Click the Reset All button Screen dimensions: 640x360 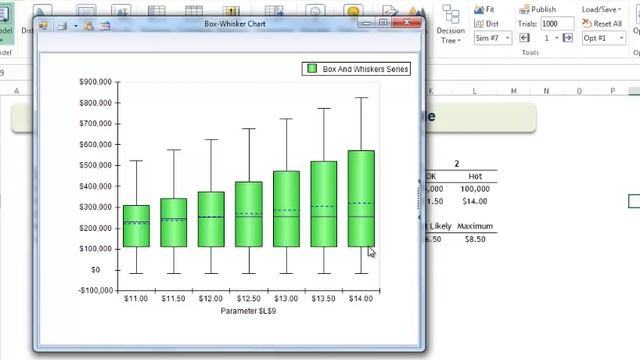602,24
